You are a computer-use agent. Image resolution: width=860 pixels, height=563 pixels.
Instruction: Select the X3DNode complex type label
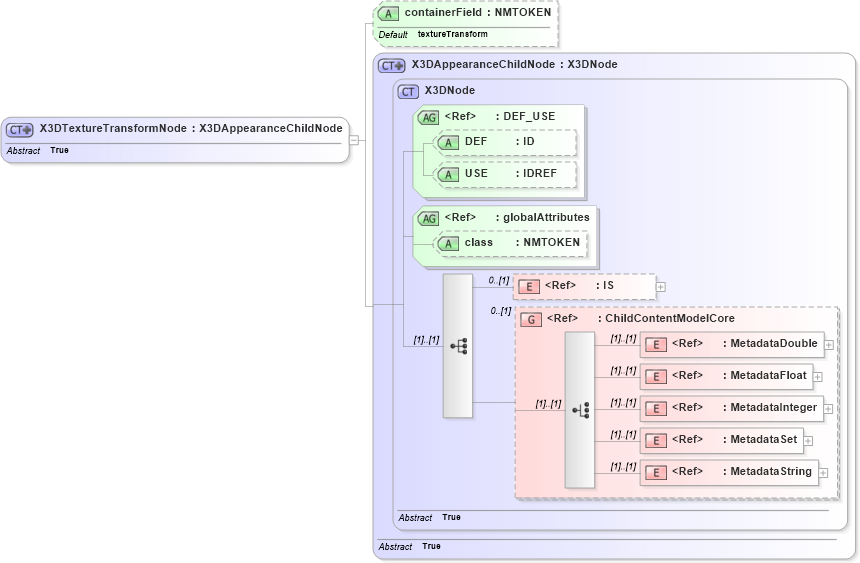[x=450, y=91]
